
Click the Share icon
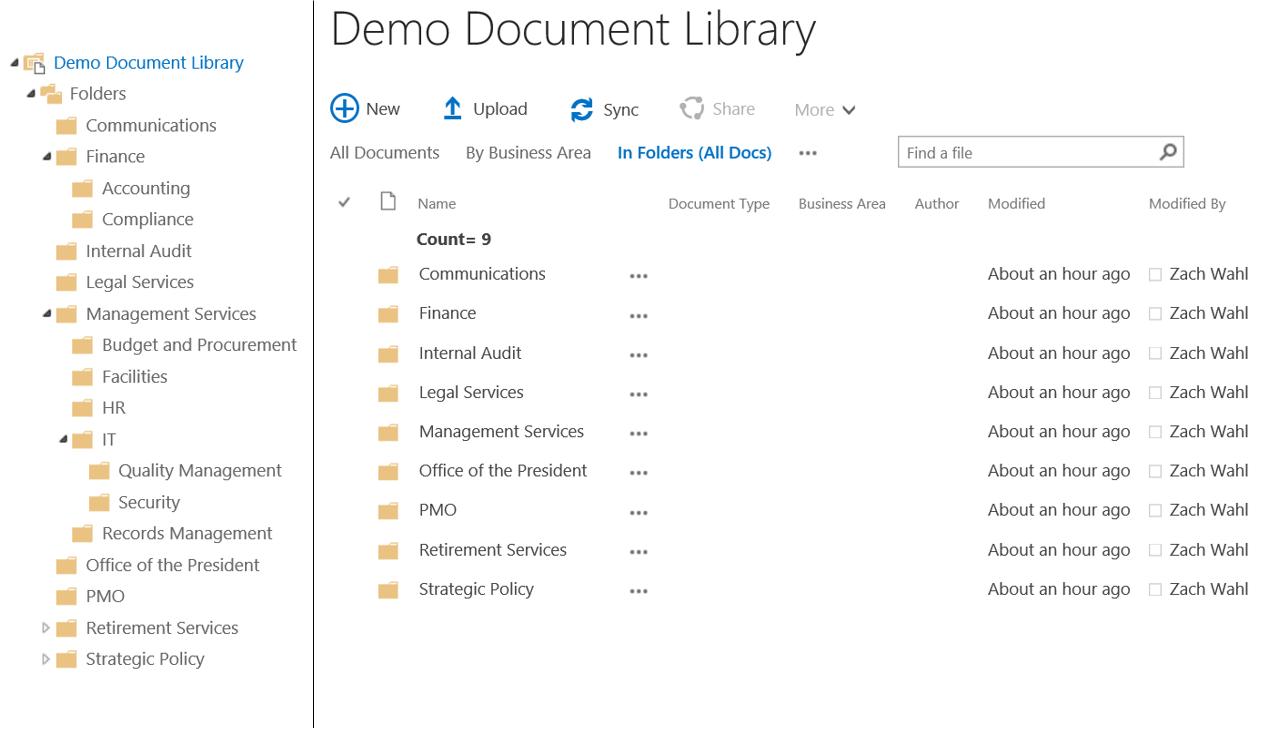click(x=693, y=108)
